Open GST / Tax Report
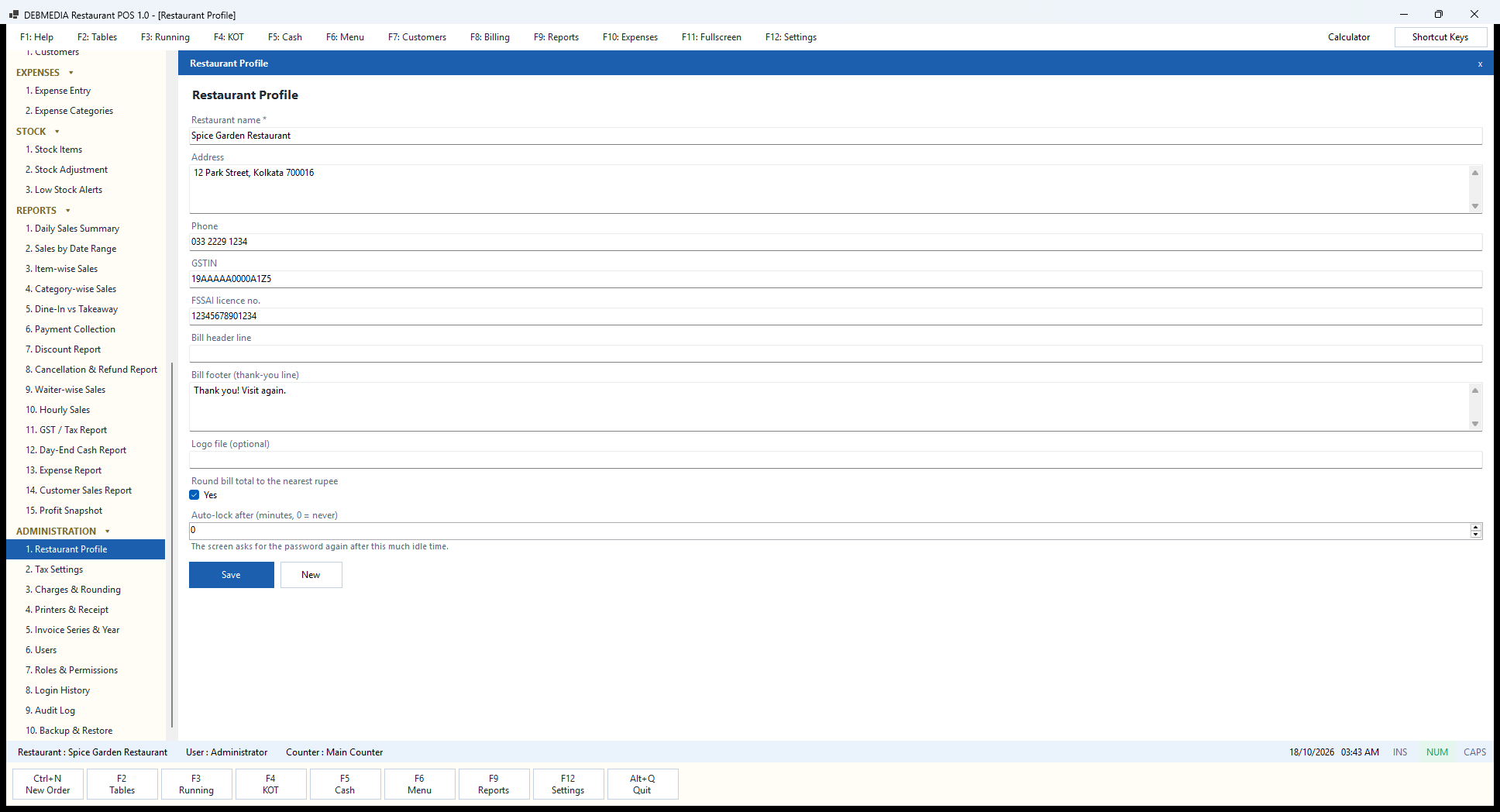This screenshot has width=1500, height=812. pos(85,430)
